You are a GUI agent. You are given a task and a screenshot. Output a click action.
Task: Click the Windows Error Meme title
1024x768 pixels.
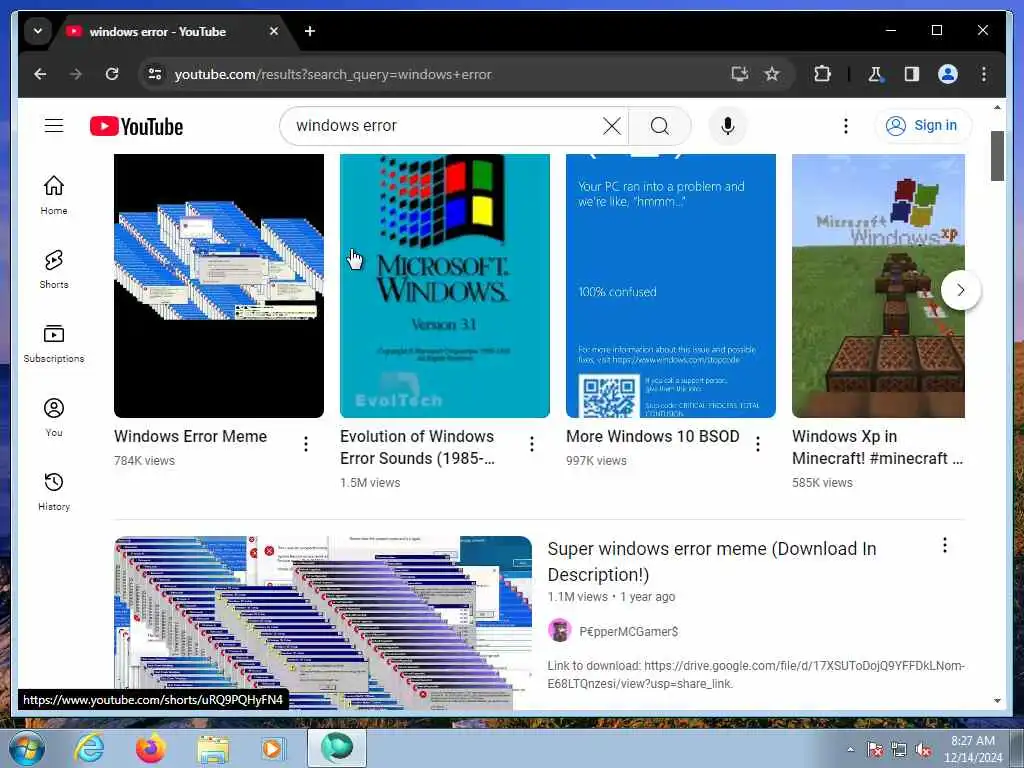[190, 436]
